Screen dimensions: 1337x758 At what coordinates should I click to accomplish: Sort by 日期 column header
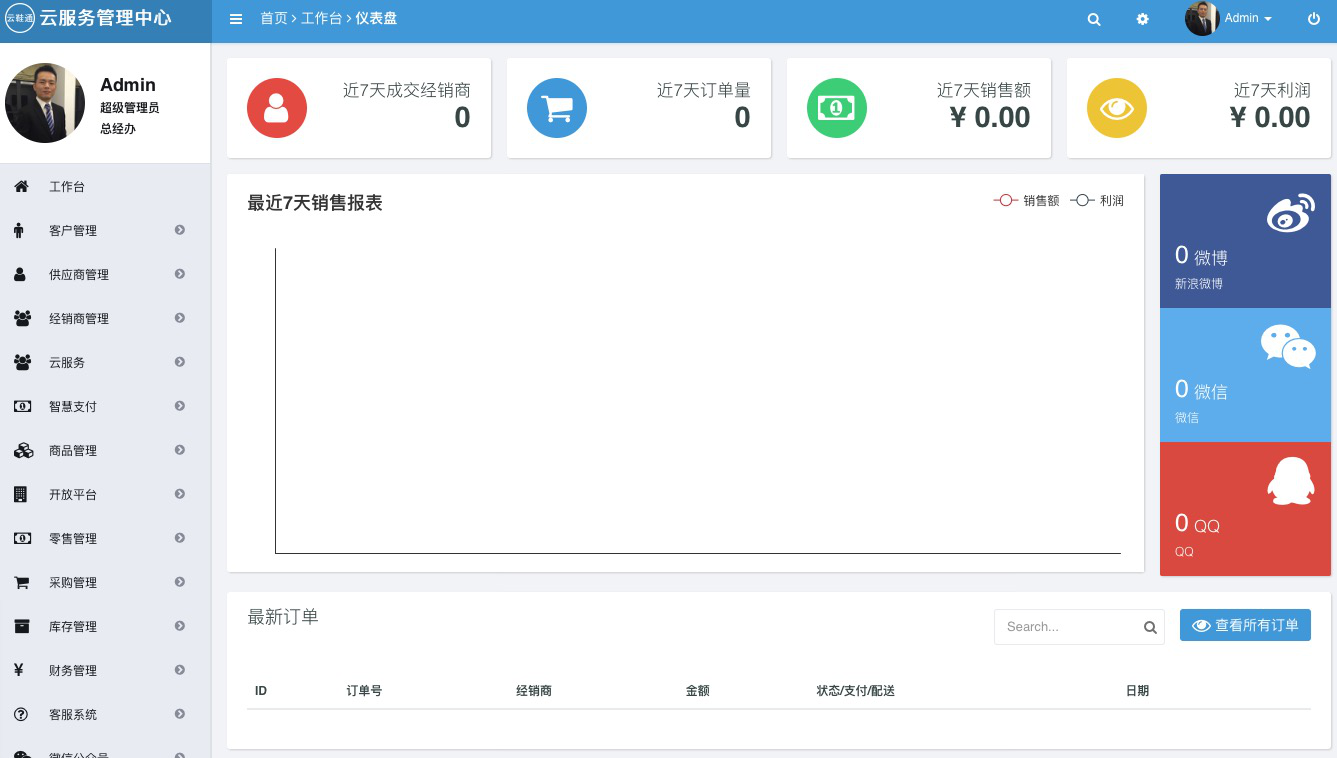pyautogui.click(x=1137, y=691)
